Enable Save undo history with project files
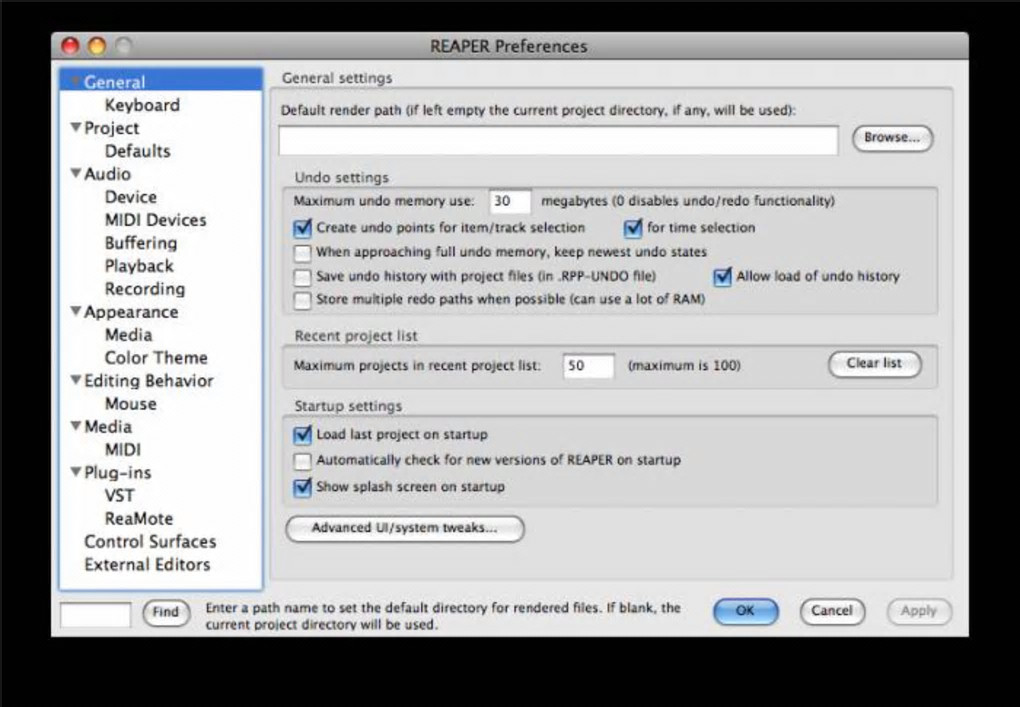 click(302, 277)
